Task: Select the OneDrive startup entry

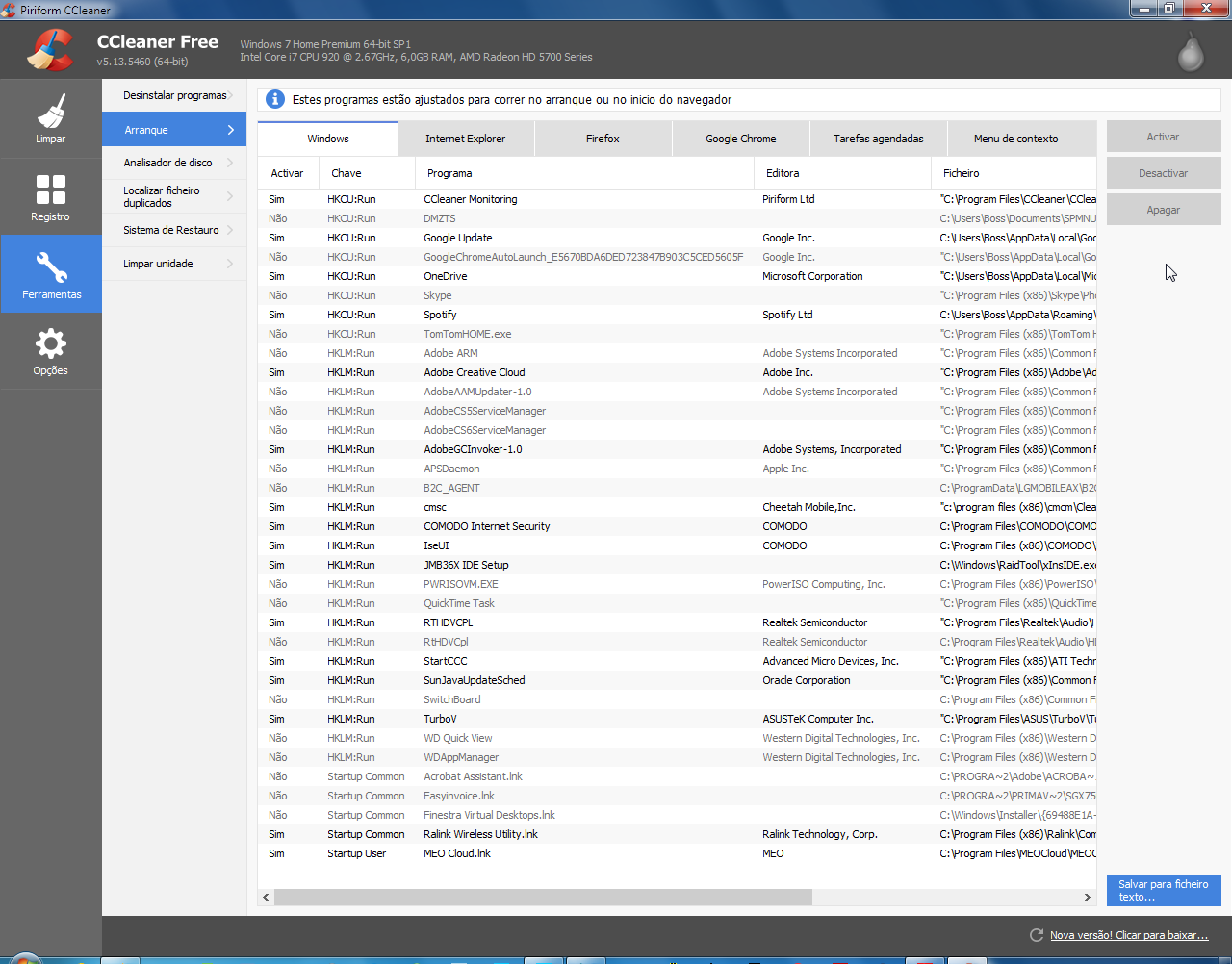Action: coord(677,276)
